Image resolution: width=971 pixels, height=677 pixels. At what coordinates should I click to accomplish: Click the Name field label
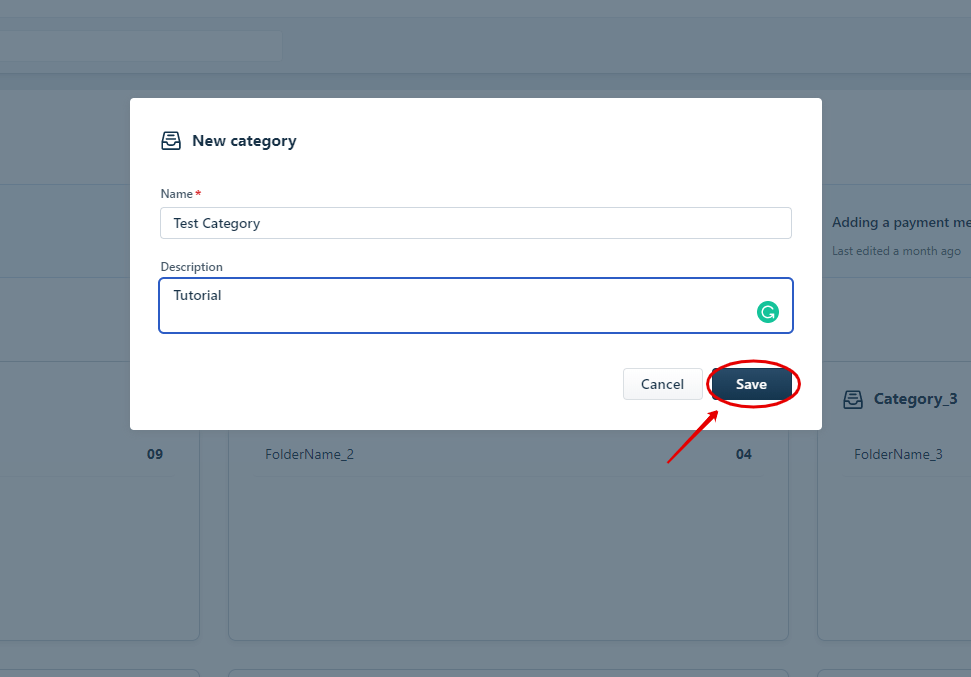coord(176,194)
